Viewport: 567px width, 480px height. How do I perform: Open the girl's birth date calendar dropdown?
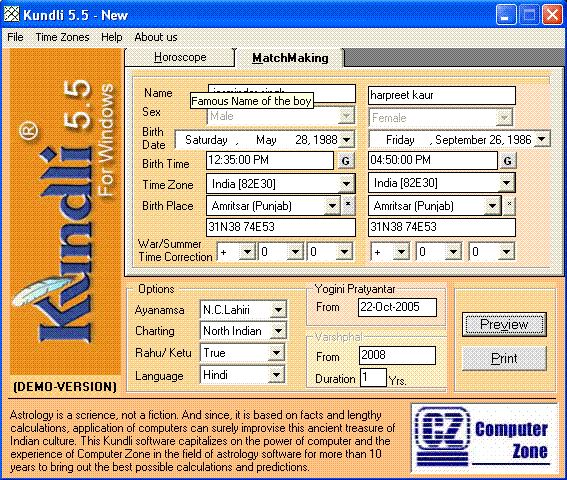pos(542,139)
